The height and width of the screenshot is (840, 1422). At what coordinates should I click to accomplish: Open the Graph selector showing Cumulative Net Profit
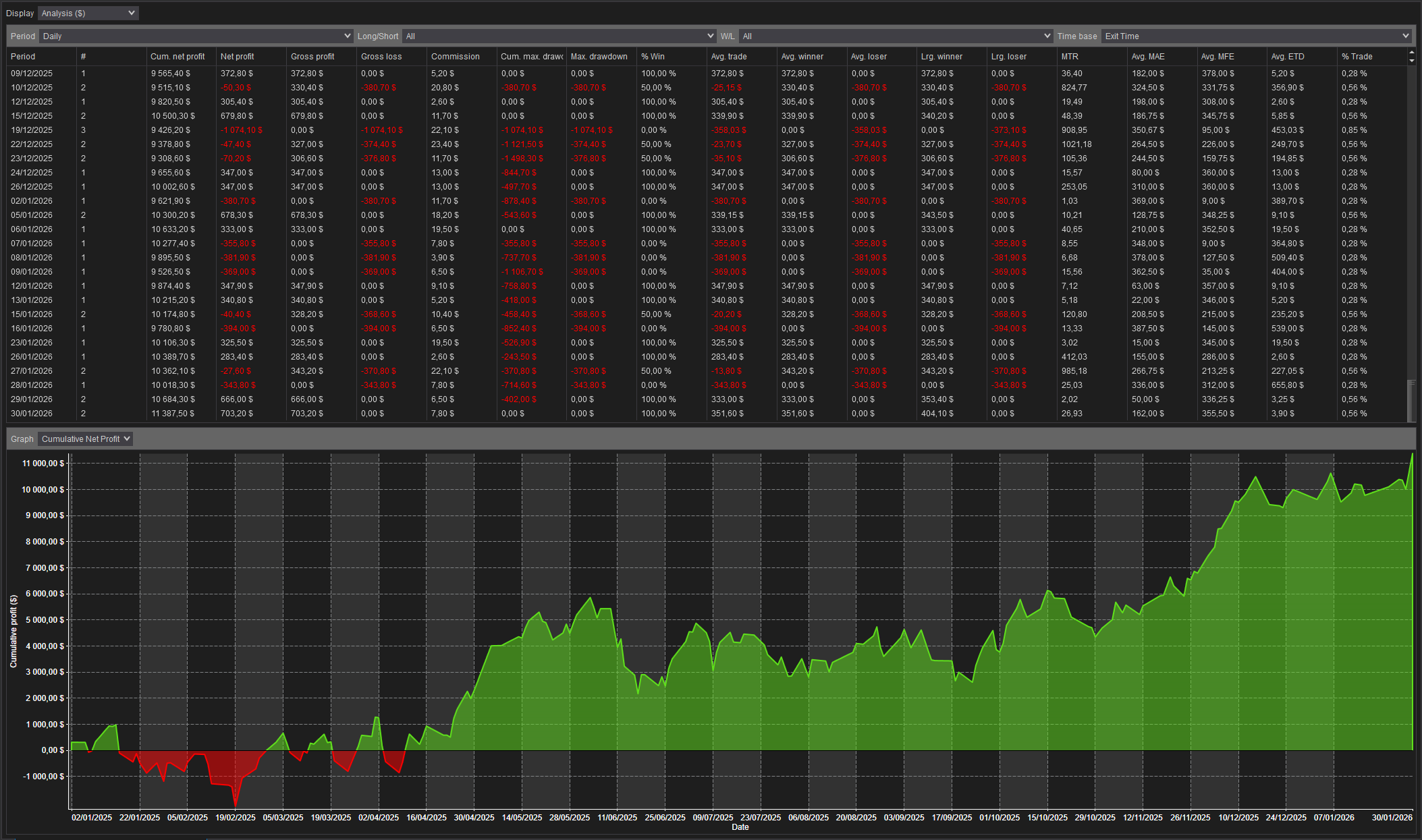point(85,439)
